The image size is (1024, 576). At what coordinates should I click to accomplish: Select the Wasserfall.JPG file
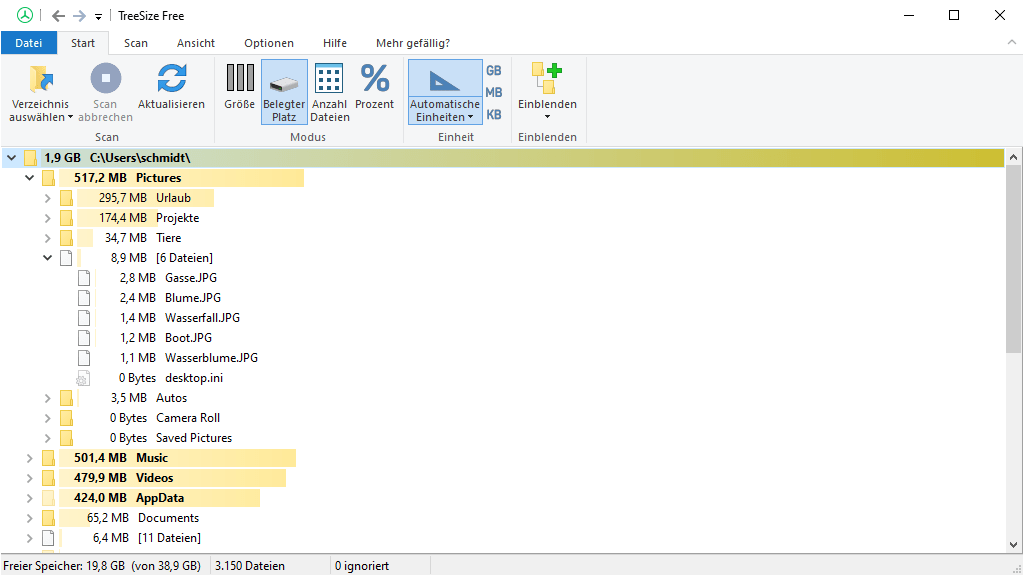click(202, 318)
